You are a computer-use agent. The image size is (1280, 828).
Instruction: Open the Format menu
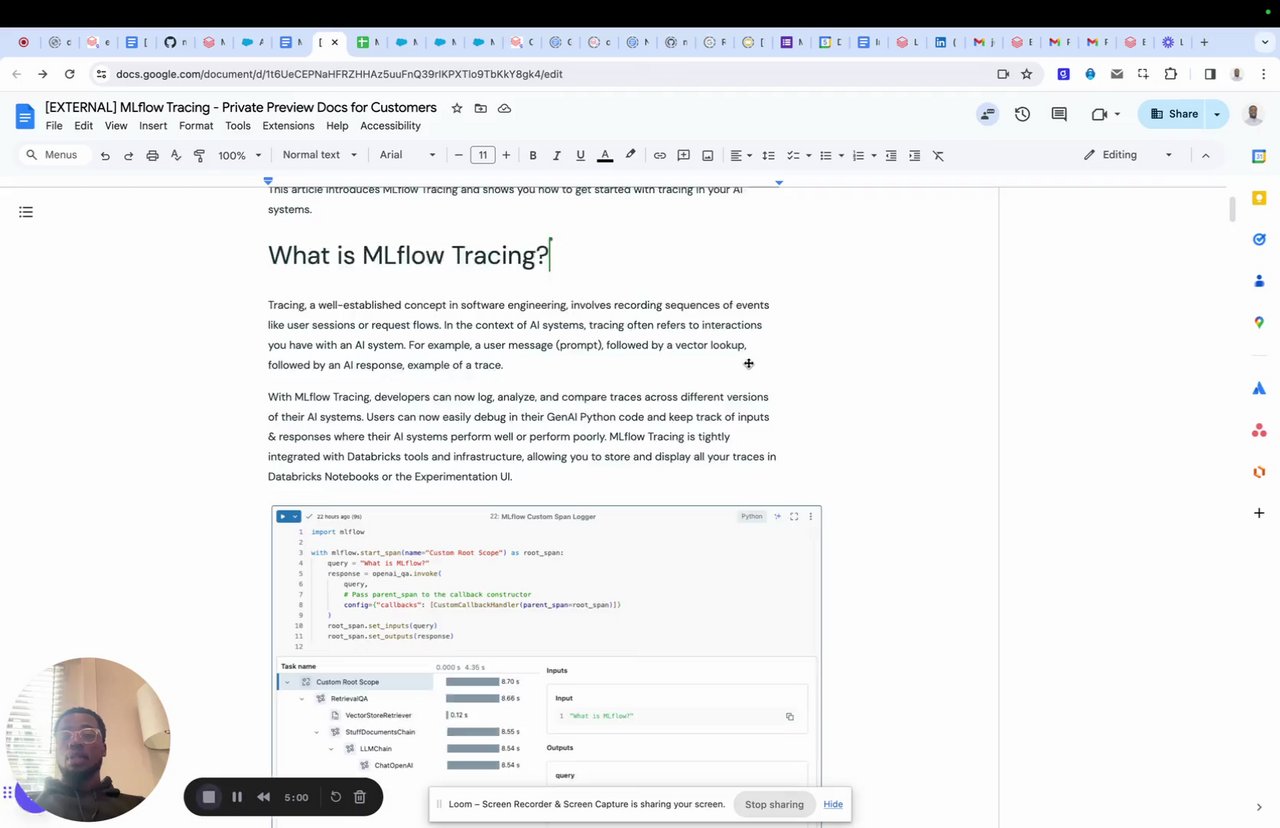point(196,126)
